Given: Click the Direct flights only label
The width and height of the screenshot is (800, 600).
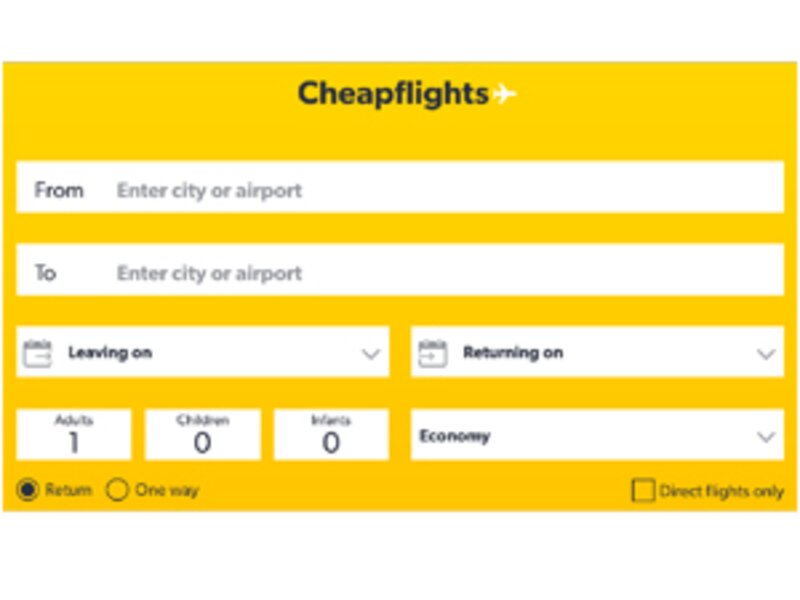Looking at the screenshot, I should [x=720, y=491].
